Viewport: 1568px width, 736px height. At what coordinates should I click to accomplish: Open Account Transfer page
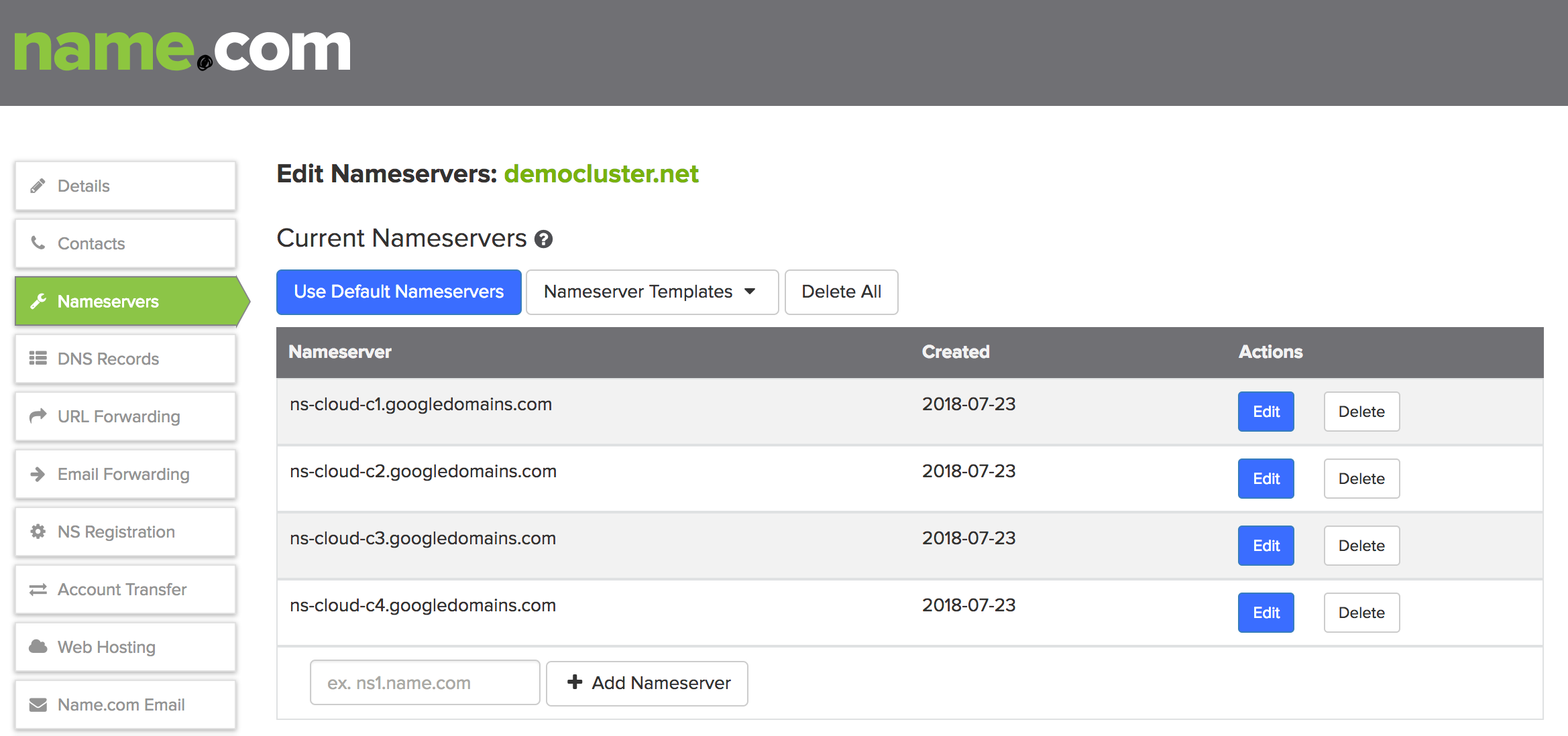point(125,589)
